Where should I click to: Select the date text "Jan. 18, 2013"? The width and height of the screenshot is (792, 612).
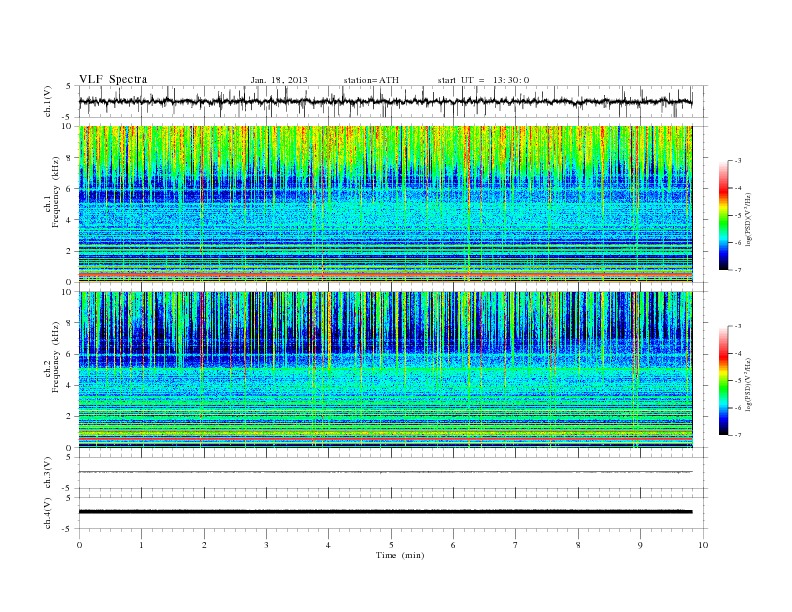(279, 80)
